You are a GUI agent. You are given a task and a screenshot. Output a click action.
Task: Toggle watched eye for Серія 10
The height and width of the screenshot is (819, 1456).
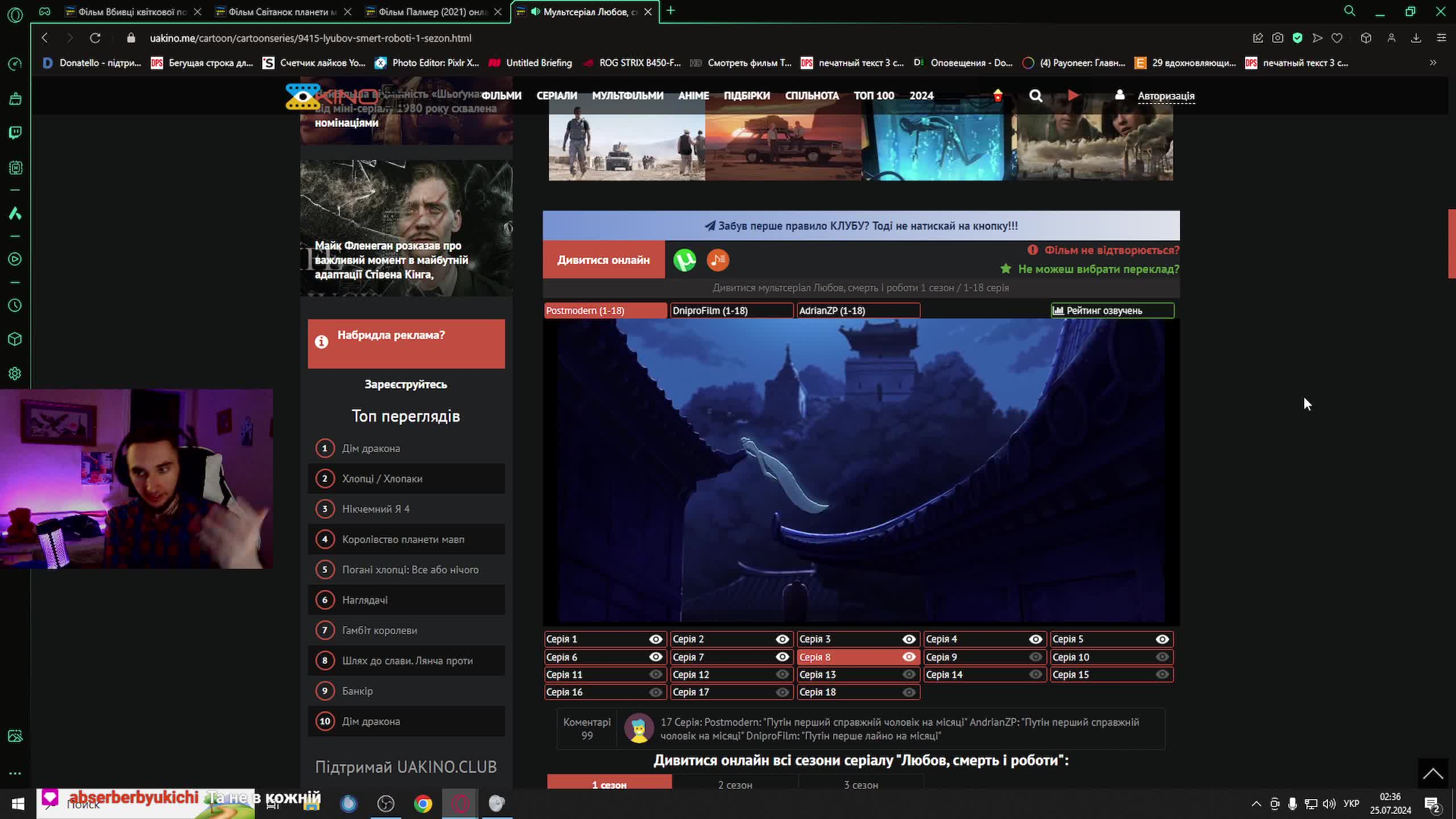tap(1162, 657)
